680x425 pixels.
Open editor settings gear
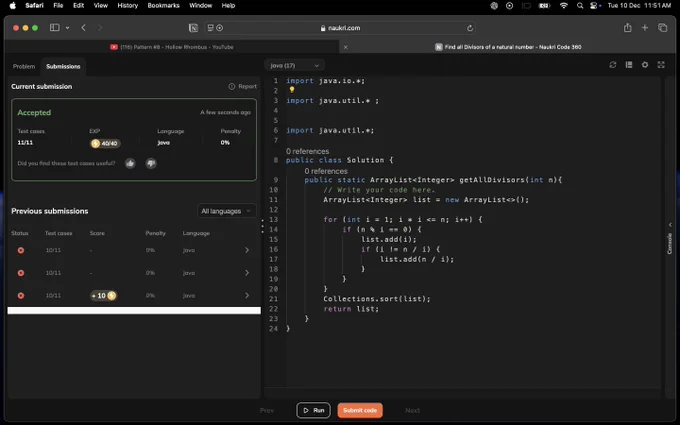point(645,65)
